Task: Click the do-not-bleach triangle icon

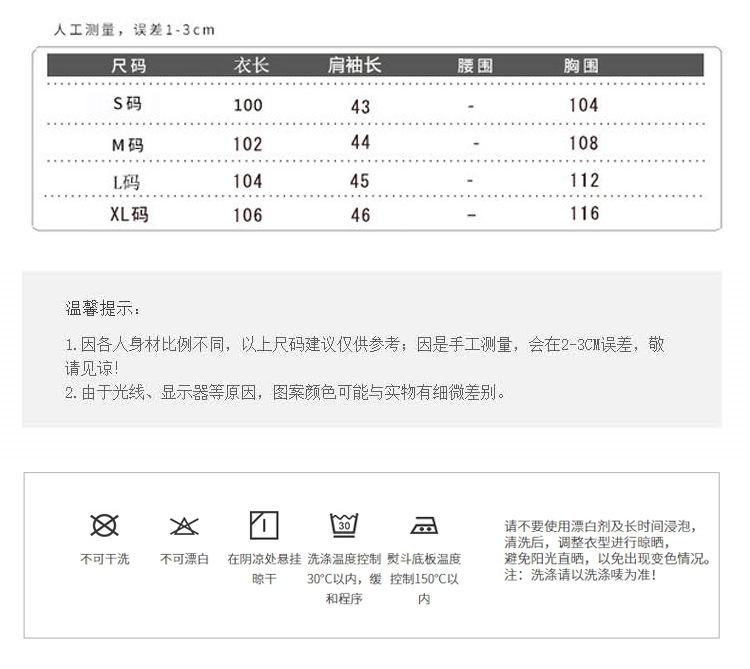Action: click(x=184, y=525)
